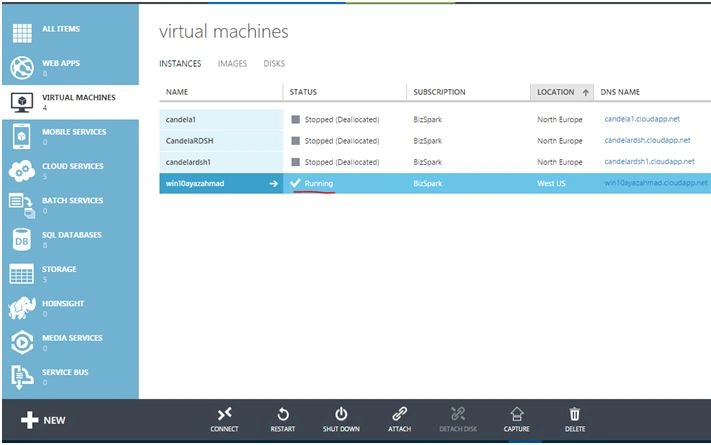
Task: Open win10ayazahmad.cloudapp.net link
Action: [x=656, y=183]
